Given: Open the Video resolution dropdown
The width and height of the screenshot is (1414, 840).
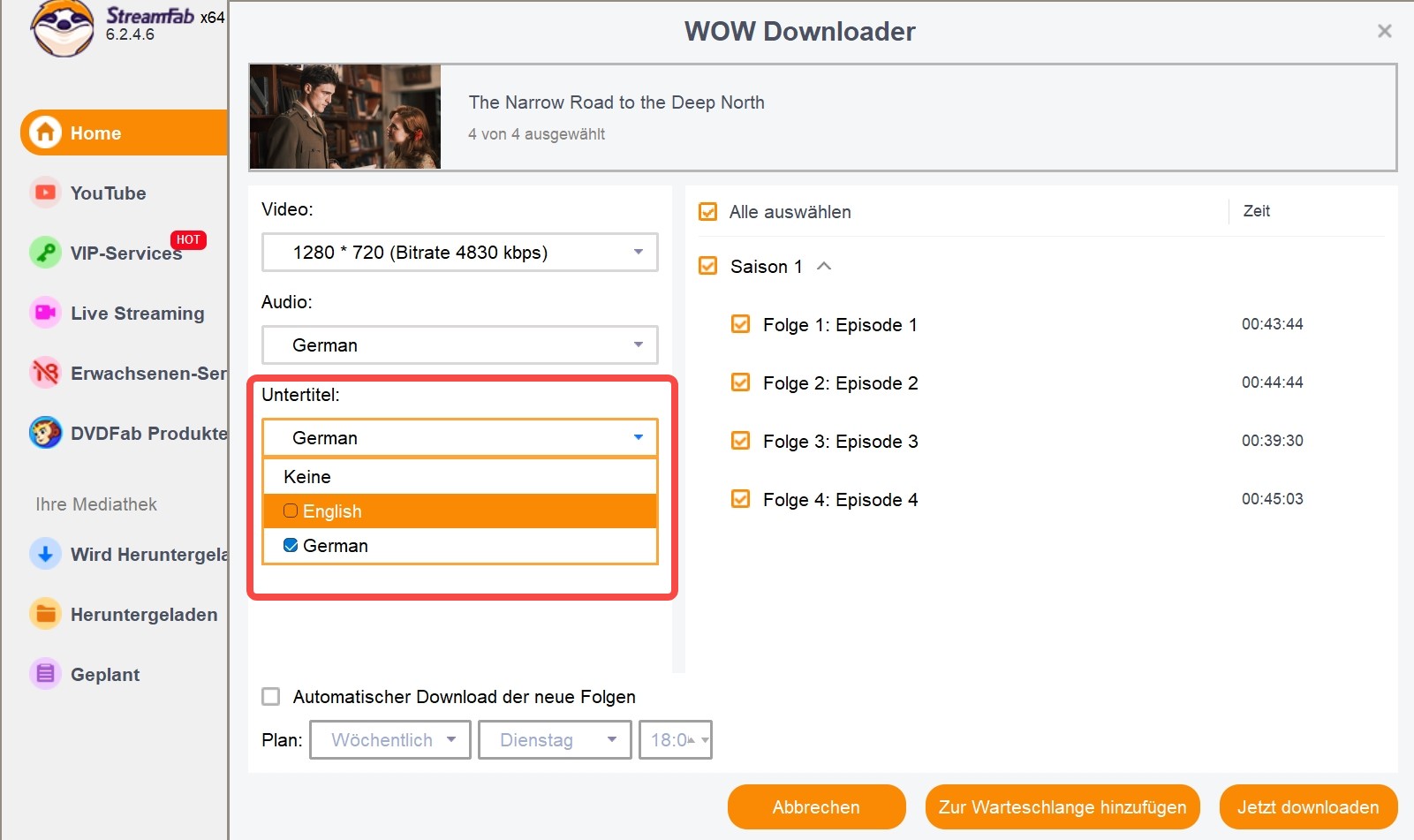Looking at the screenshot, I should click(460, 253).
